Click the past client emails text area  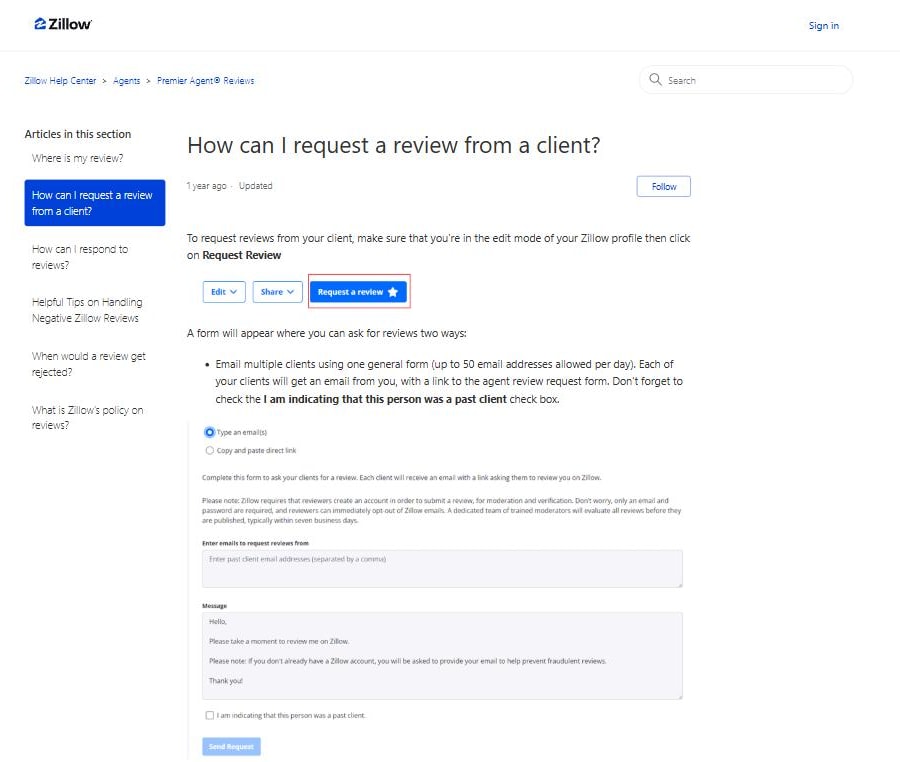442,569
